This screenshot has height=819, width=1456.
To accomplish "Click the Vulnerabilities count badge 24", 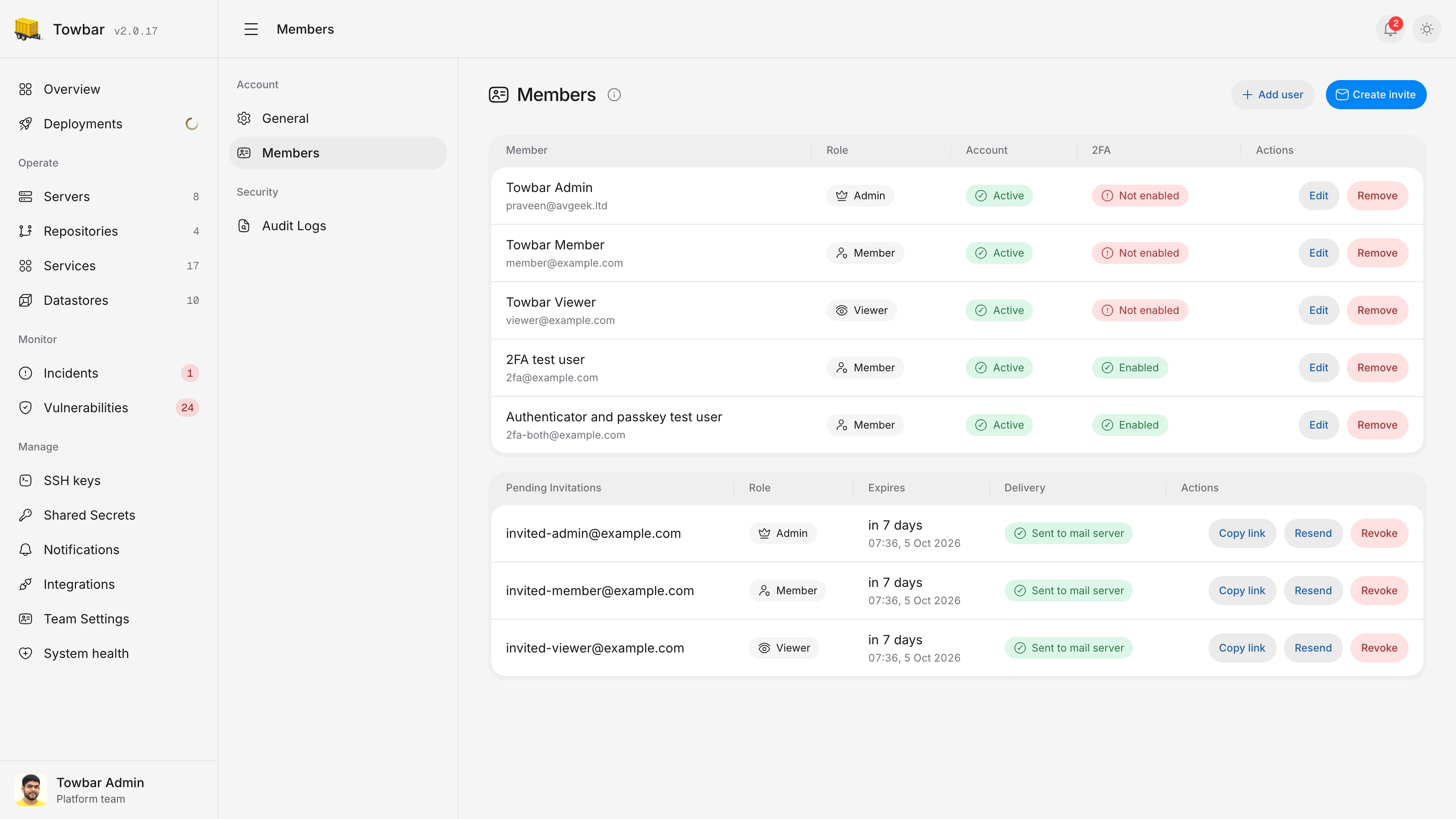I will click(187, 408).
